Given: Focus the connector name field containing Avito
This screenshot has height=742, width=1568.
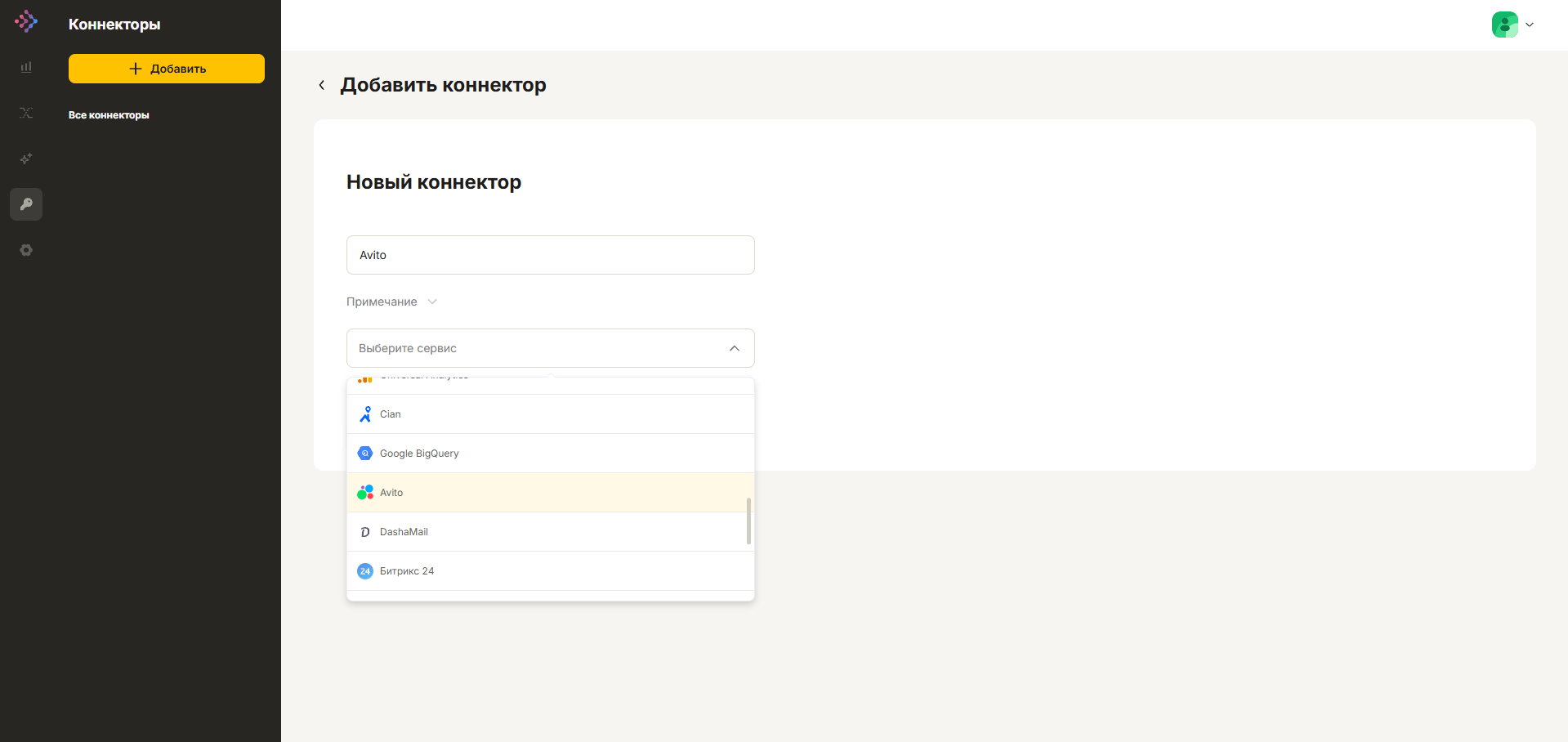Looking at the screenshot, I should [x=551, y=255].
